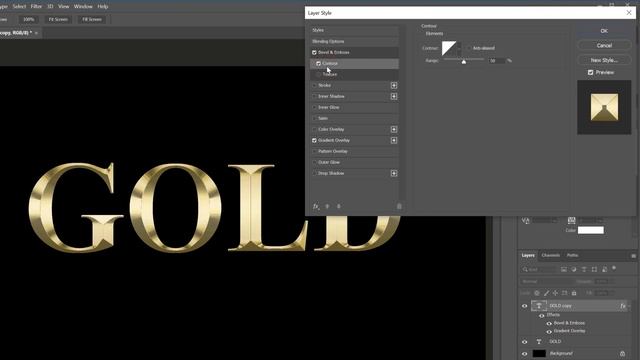Viewport: 640px width, 360px height.
Task: Filter layers by type layers icon
Action: coord(584,269)
